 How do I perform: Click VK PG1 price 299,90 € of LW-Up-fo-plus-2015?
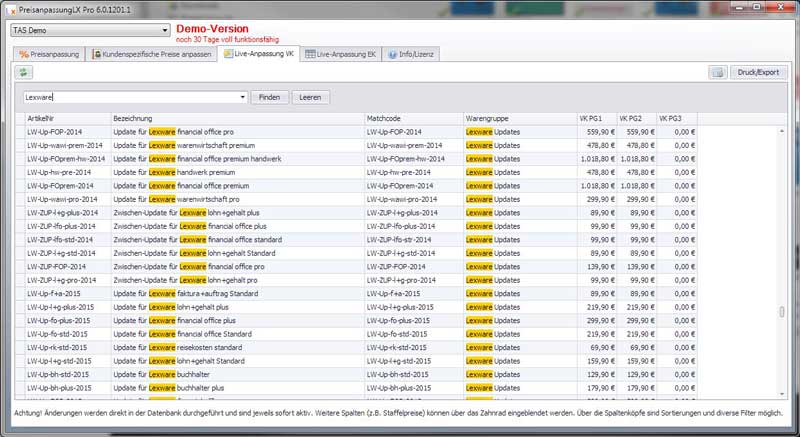601,321
